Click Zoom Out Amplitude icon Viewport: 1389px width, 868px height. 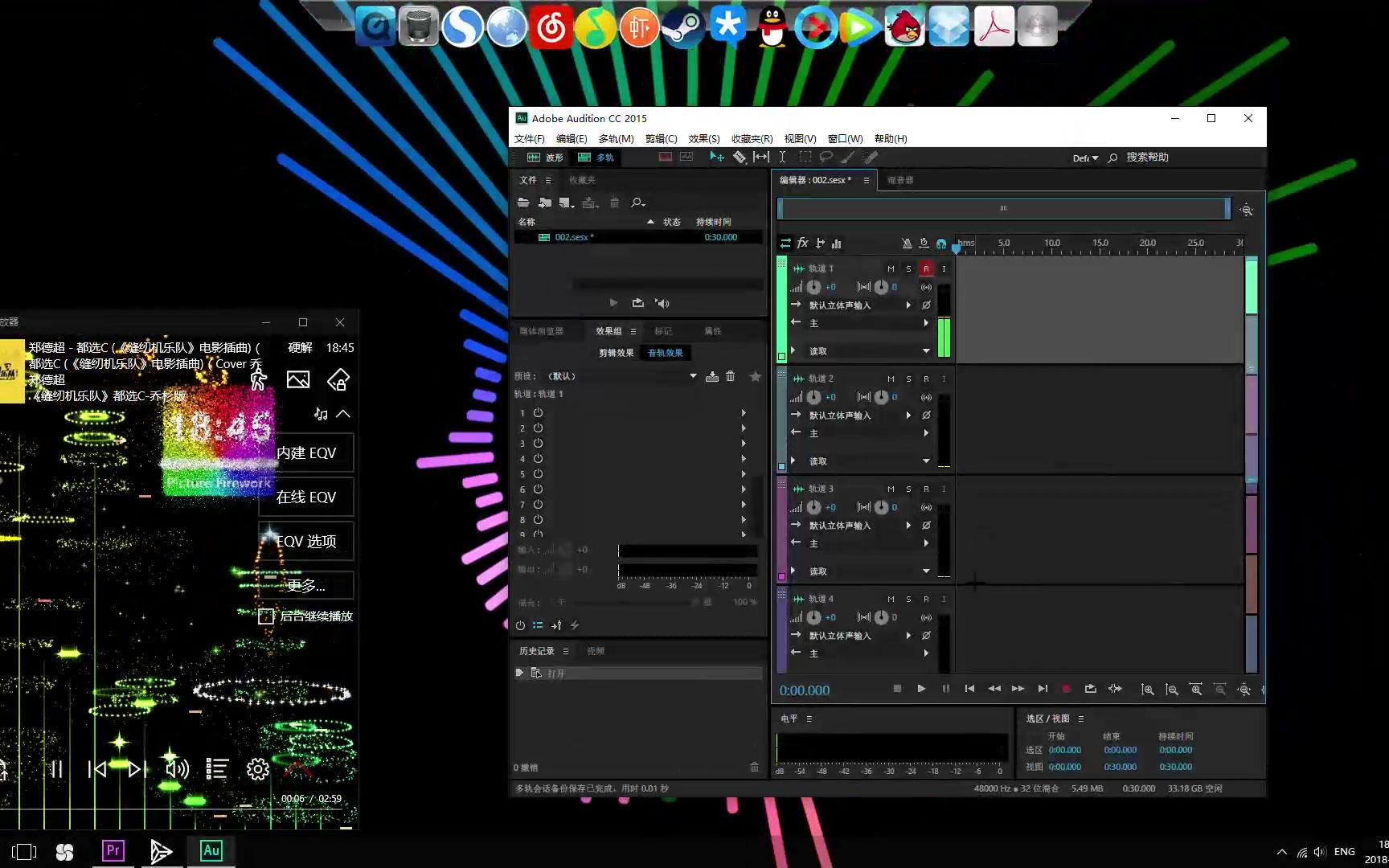coord(1172,690)
